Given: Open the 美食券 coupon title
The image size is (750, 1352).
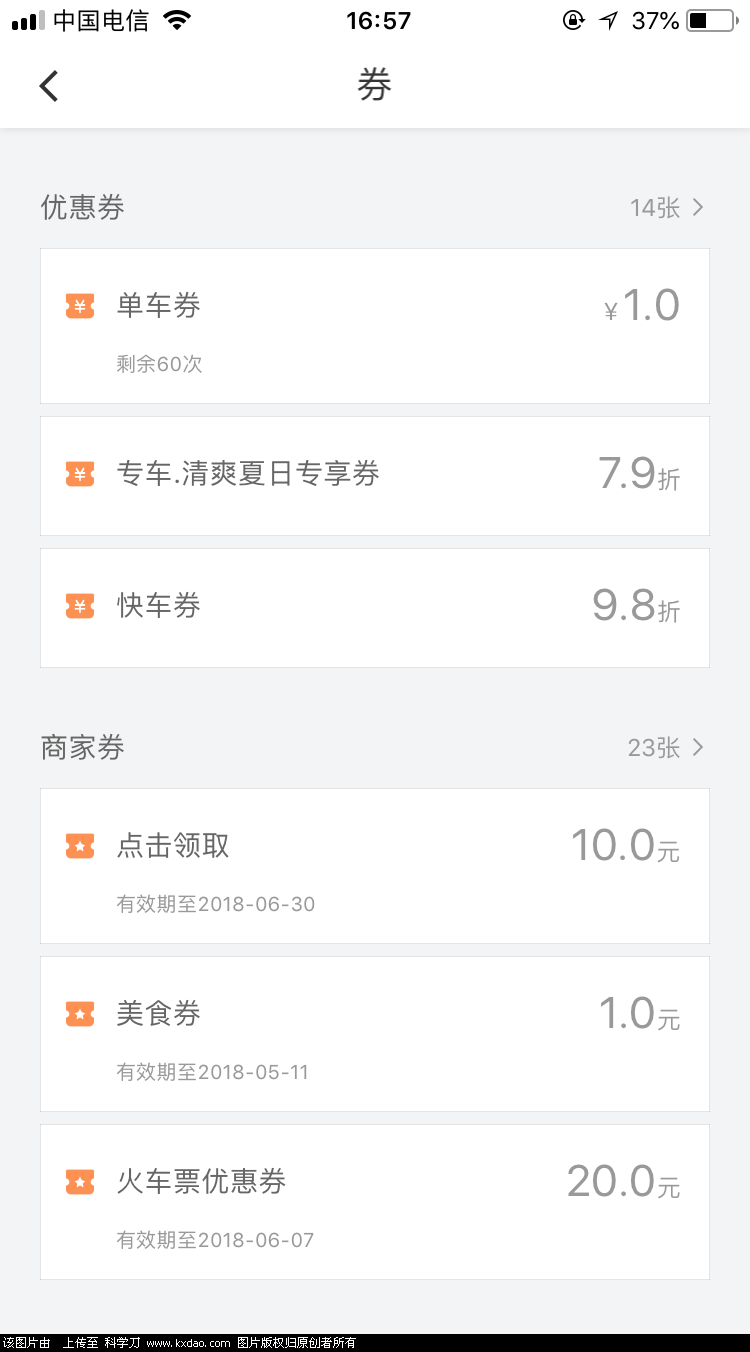Looking at the screenshot, I should point(159,1014).
